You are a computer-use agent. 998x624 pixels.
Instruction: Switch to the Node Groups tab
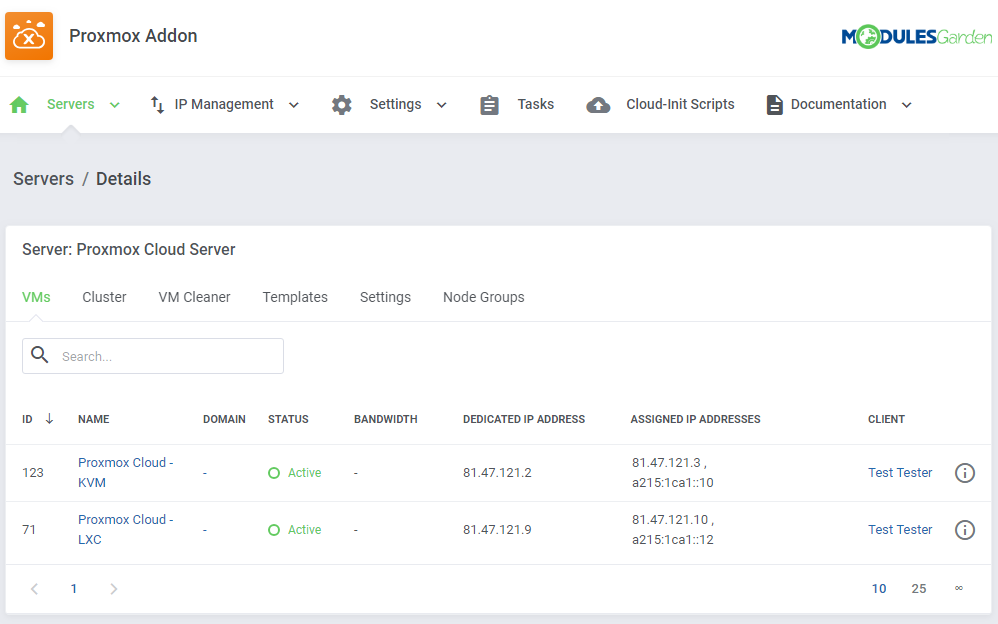coord(484,297)
